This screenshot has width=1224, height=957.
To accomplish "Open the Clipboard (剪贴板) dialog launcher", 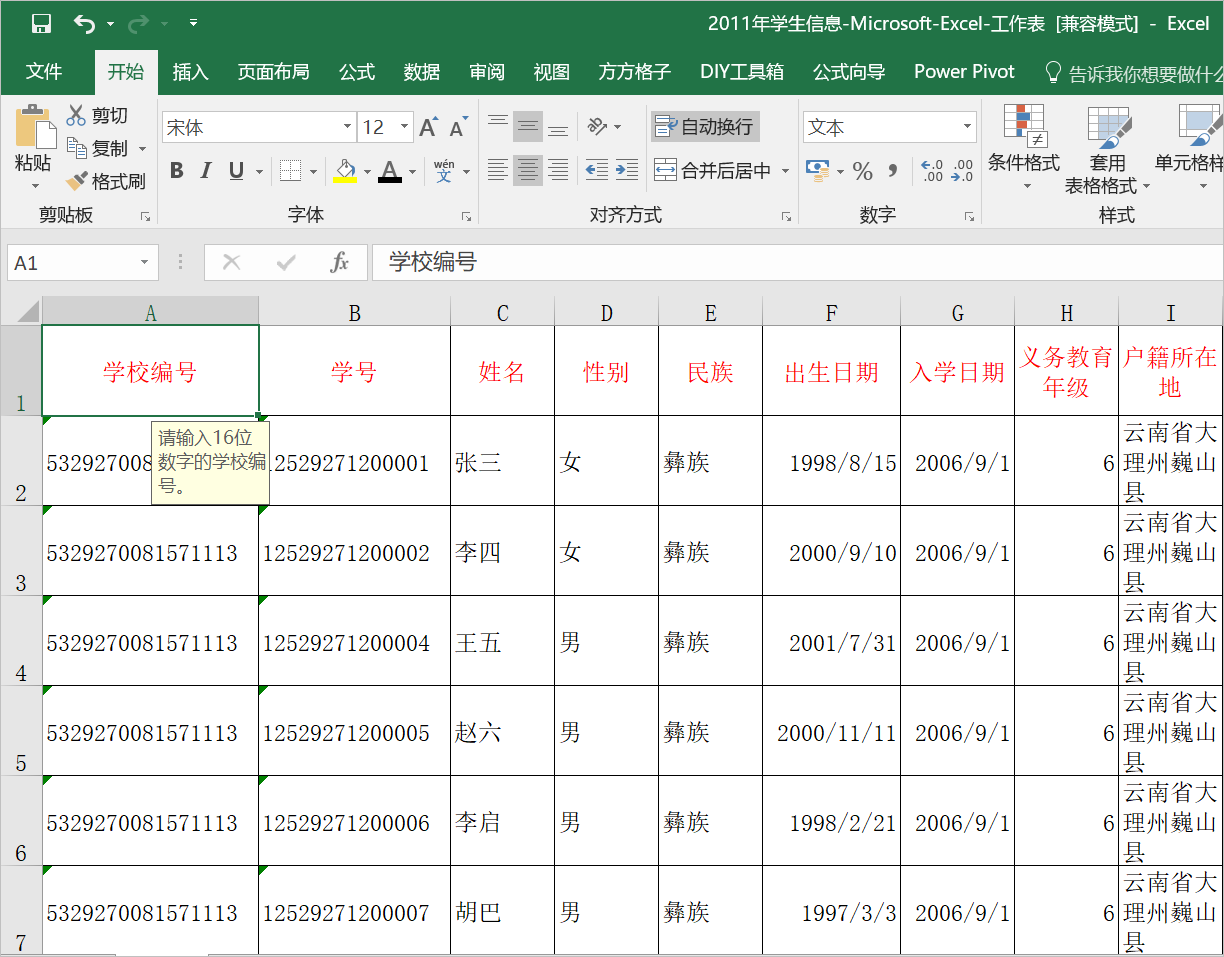I will tap(145, 216).
